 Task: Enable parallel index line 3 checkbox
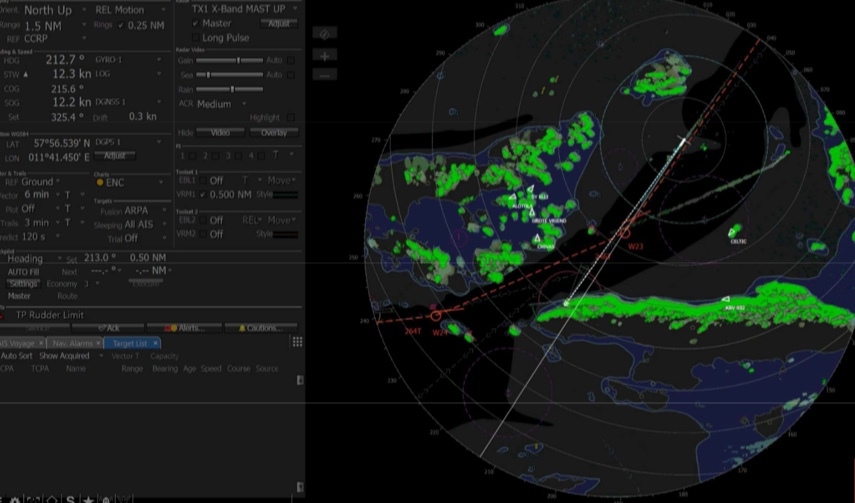(238, 156)
